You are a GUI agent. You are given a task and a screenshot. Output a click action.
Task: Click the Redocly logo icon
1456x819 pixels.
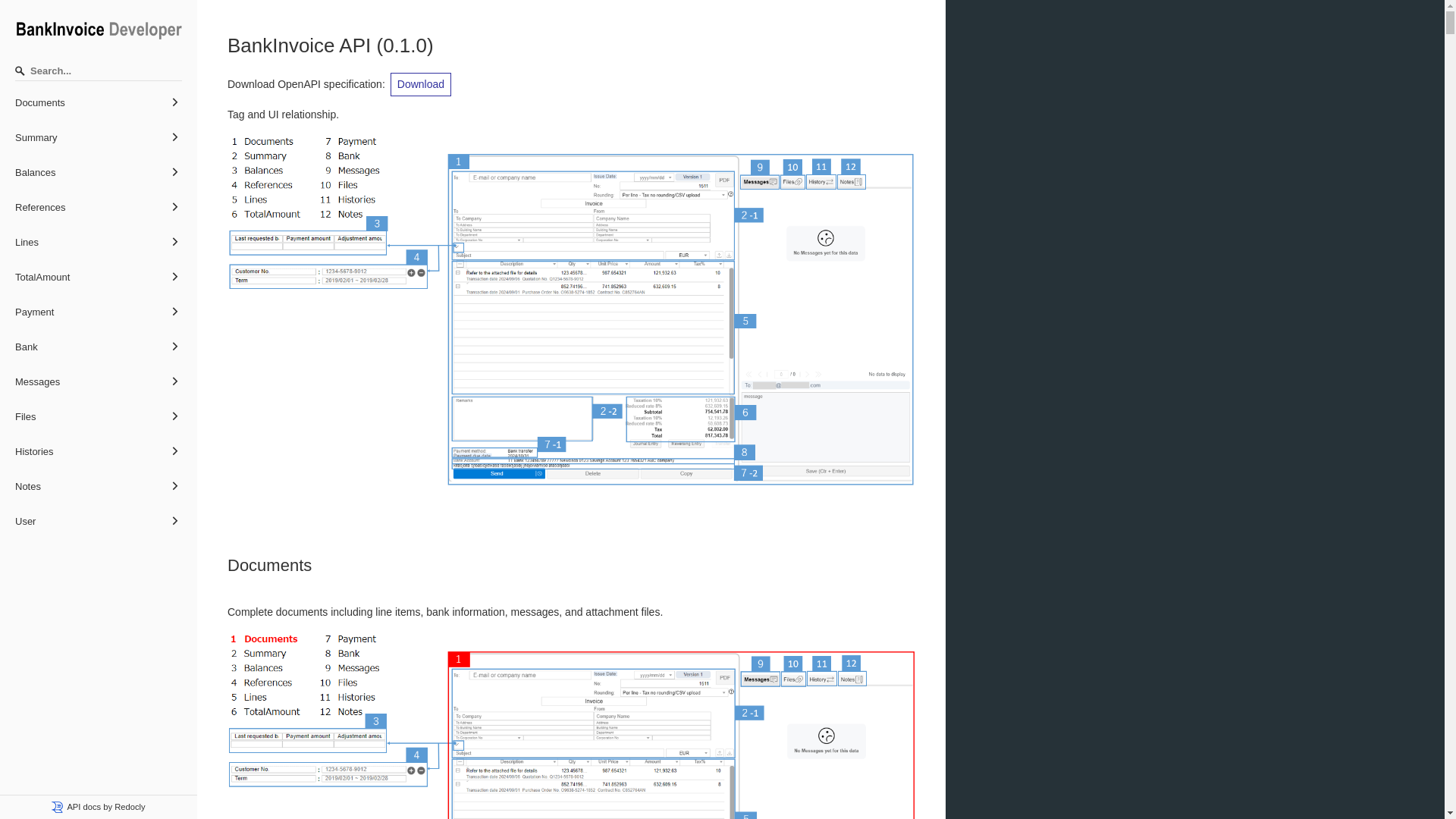pos(58,807)
